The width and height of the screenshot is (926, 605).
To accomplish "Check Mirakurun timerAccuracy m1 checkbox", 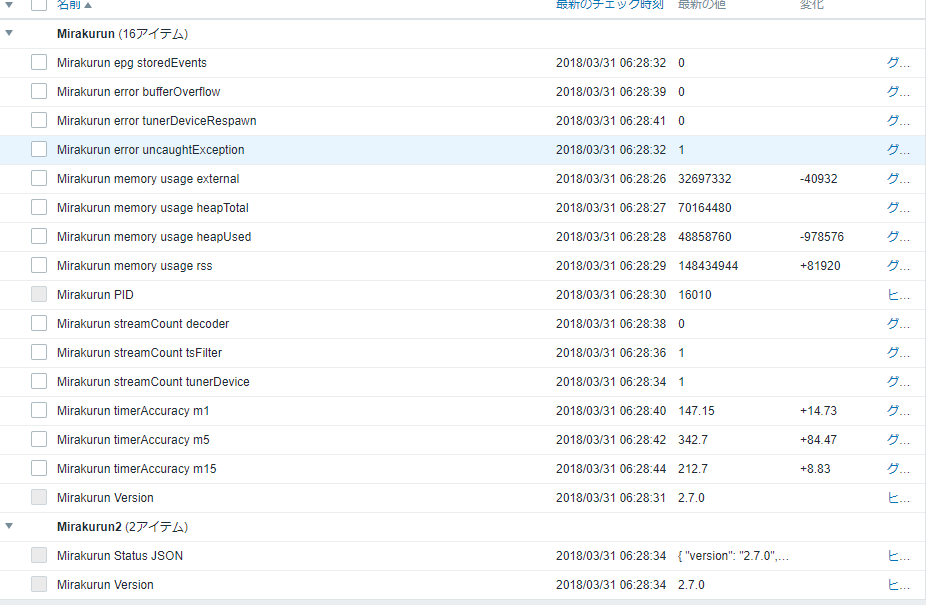I will 39,409.
